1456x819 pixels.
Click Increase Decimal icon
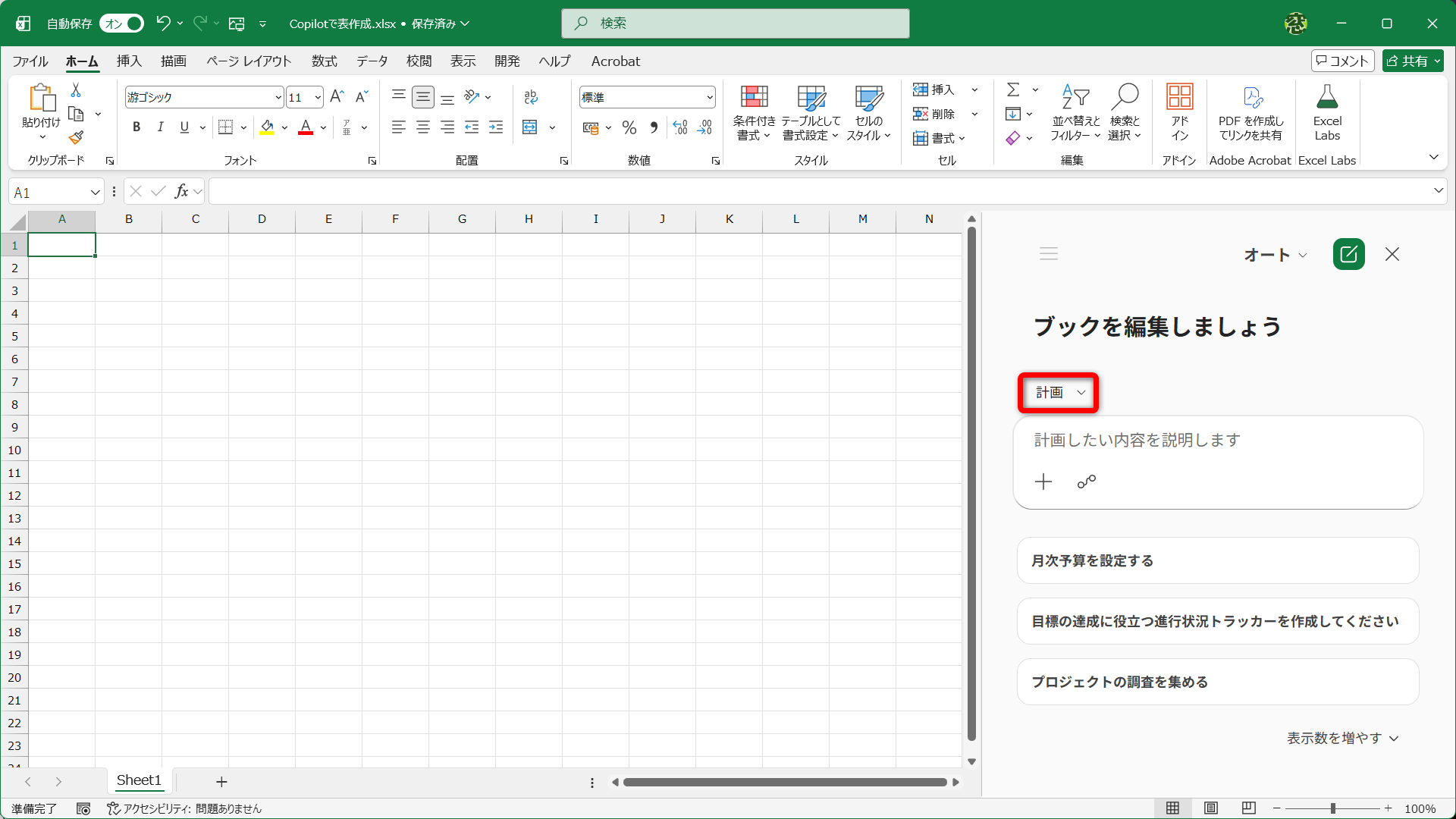pyautogui.click(x=680, y=127)
